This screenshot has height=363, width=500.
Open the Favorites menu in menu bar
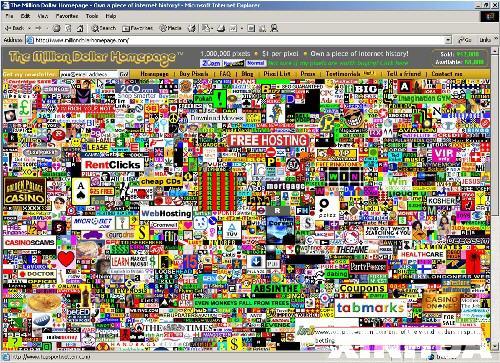click(67, 16)
